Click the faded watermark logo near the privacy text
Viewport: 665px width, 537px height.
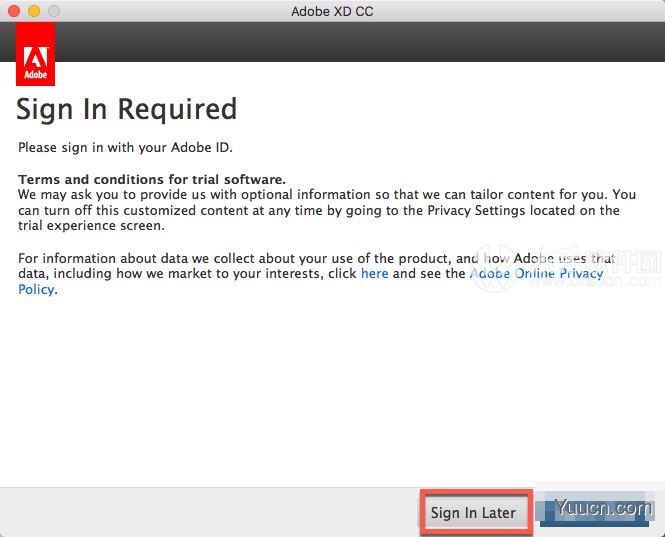(492, 268)
